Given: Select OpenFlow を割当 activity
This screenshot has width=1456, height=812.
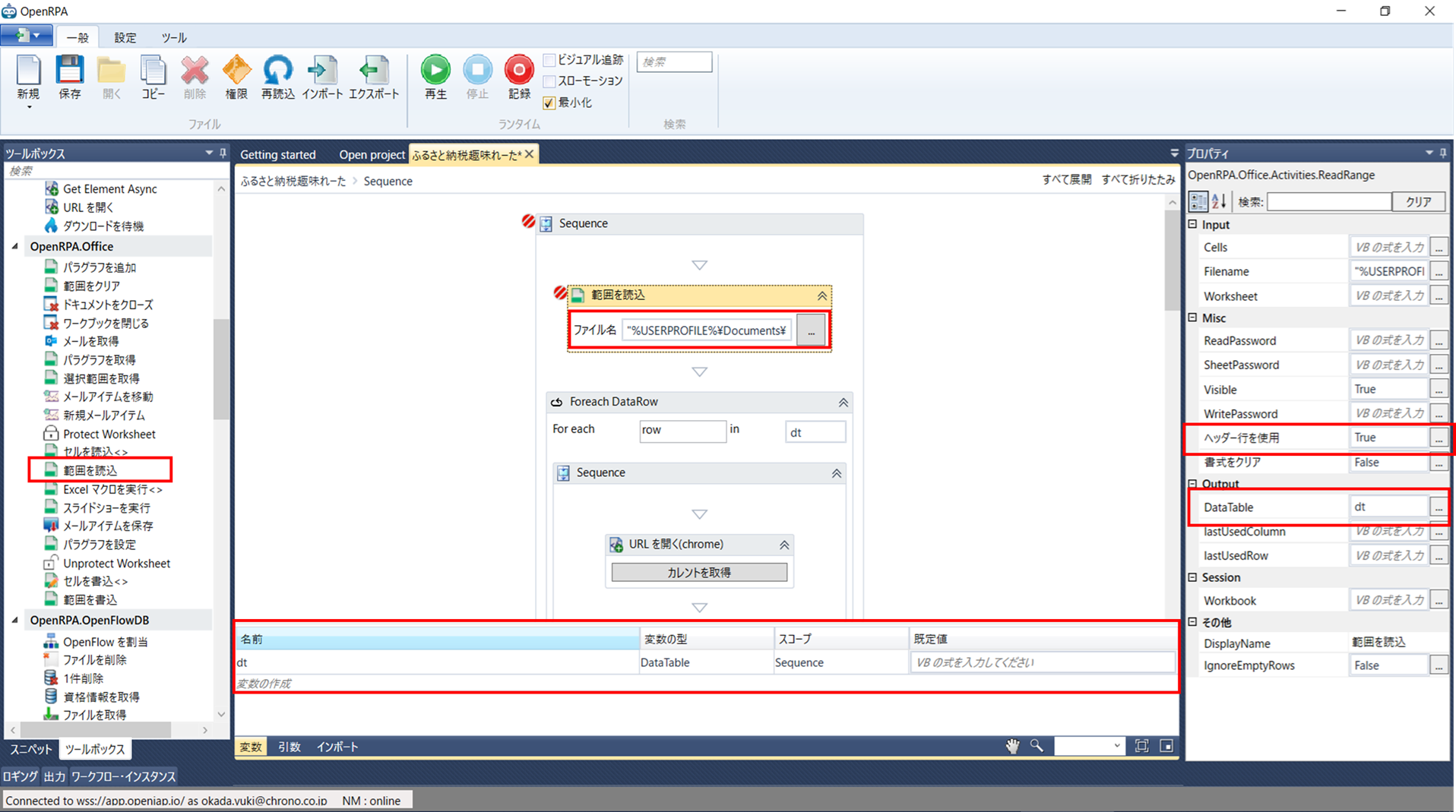Looking at the screenshot, I should (105, 642).
